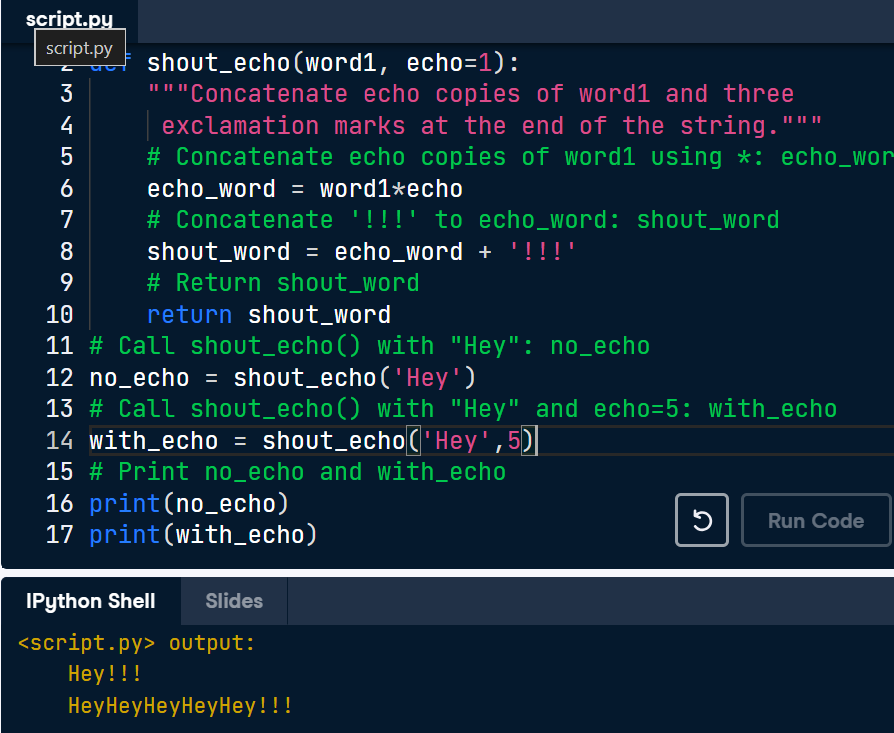Click line number 17 in the gutter
This screenshot has width=894, height=733.
[59, 534]
